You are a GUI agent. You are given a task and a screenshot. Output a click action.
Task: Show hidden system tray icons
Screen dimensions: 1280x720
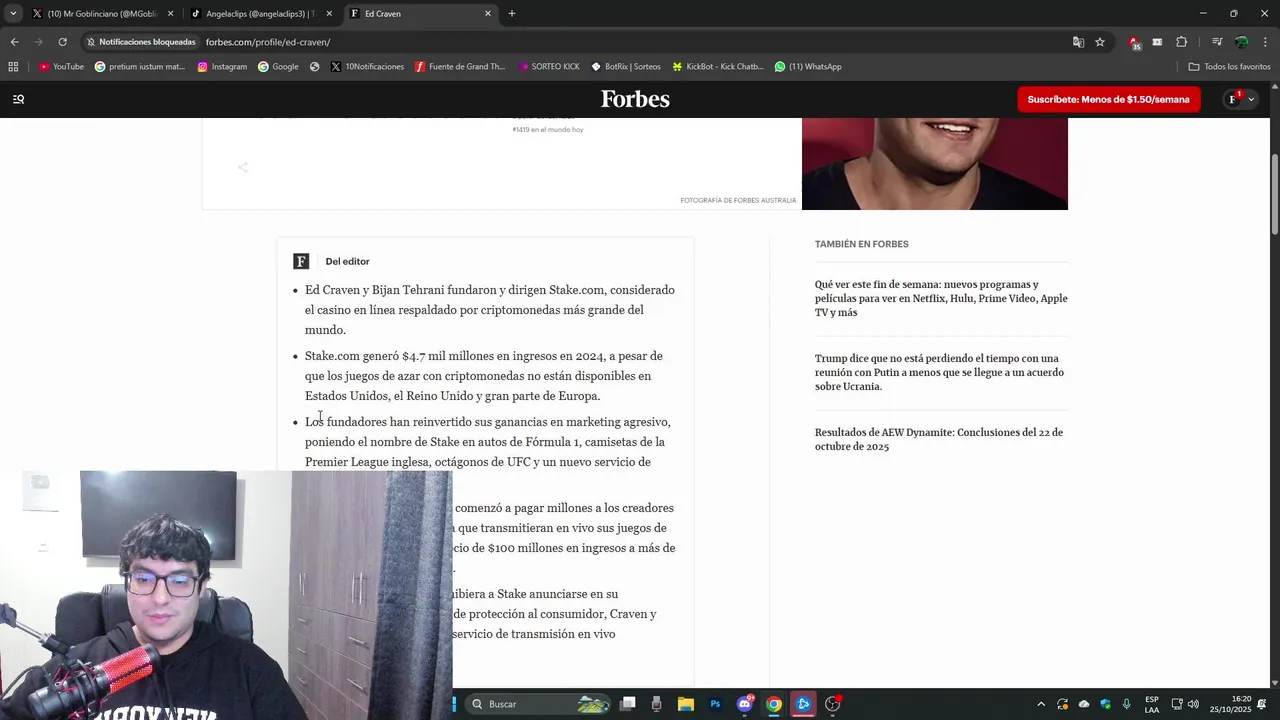click(1041, 704)
